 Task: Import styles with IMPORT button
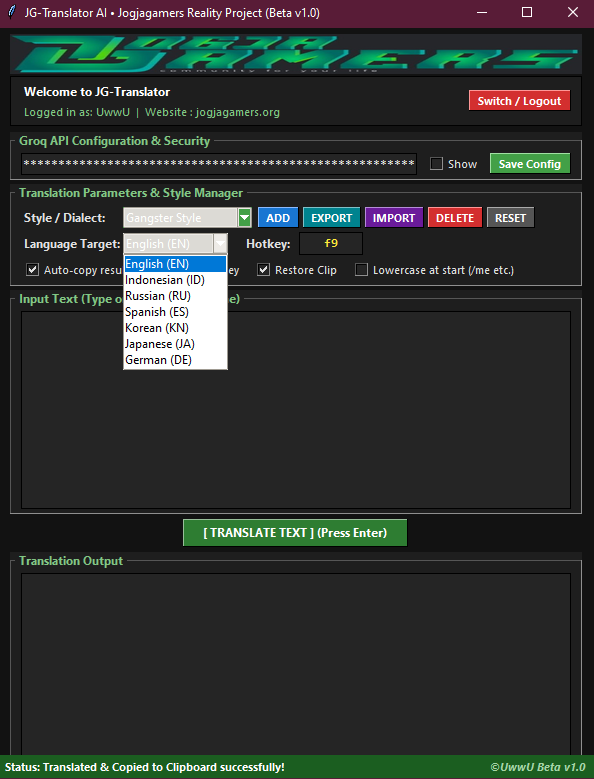394,218
